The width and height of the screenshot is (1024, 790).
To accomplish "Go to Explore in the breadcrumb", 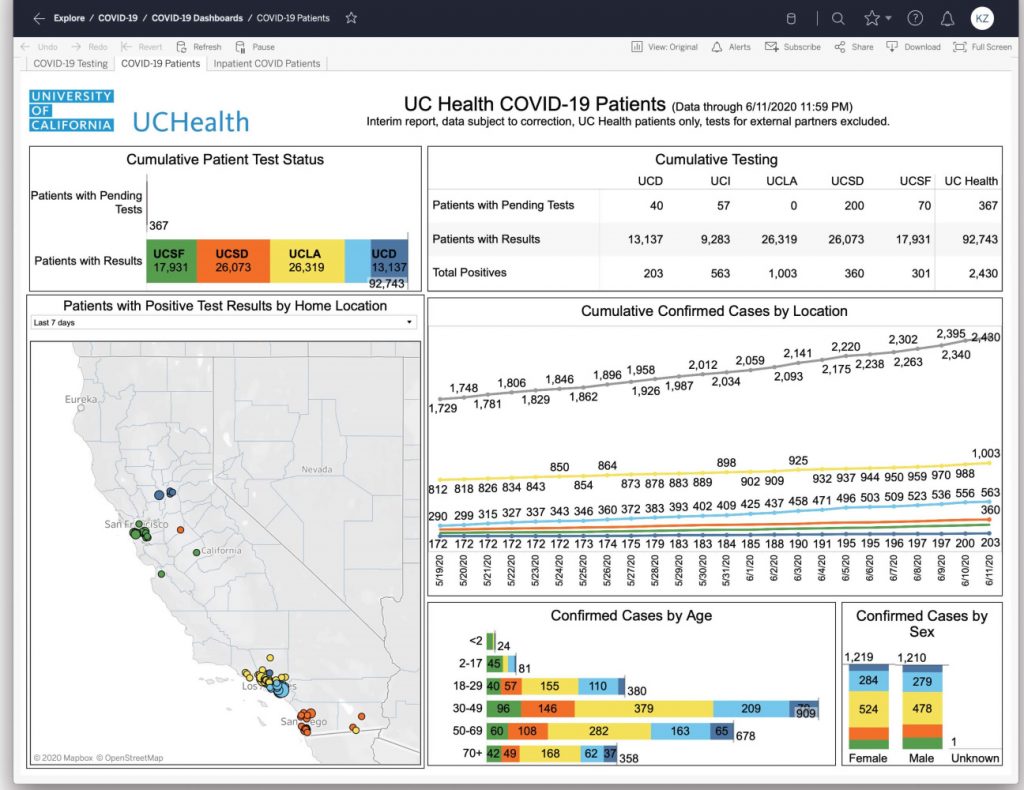I will [69, 18].
